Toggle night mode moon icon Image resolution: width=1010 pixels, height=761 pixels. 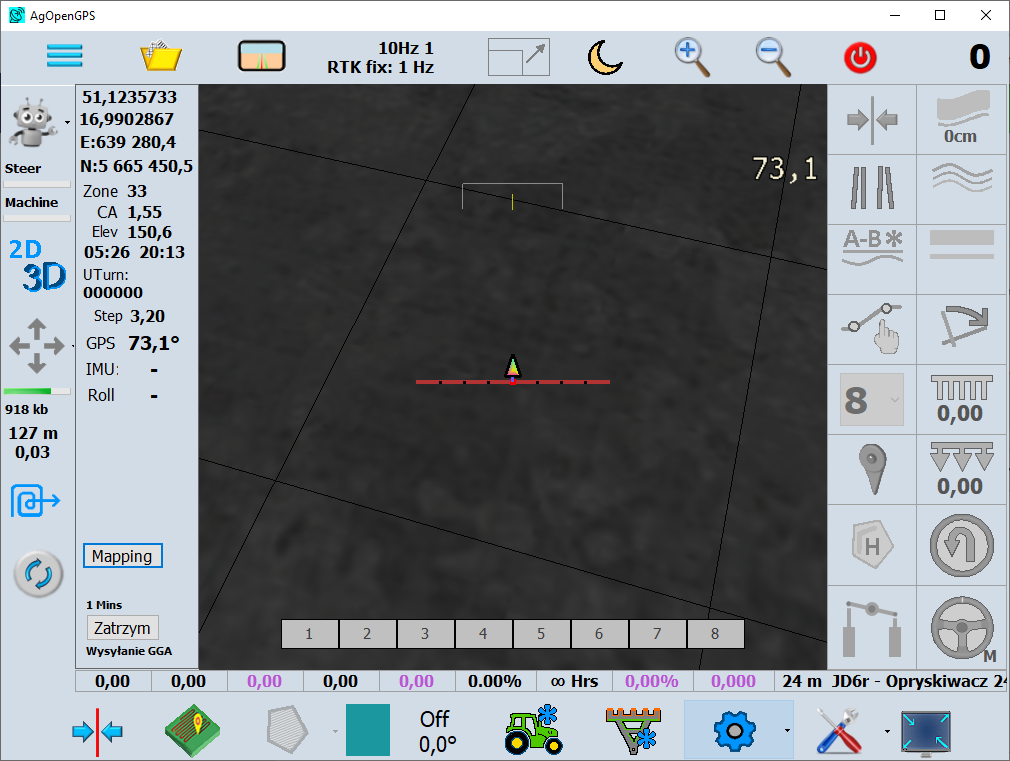pos(604,57)
